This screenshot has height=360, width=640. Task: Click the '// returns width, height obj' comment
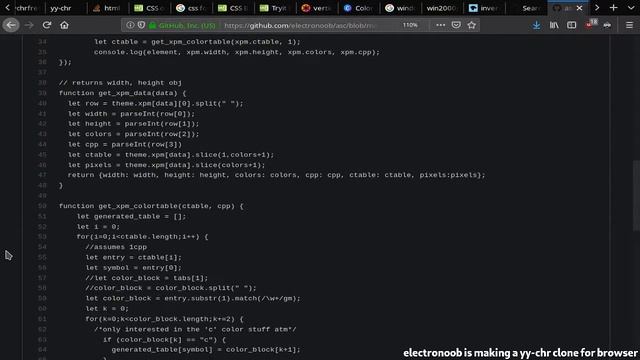coord(120,83)
